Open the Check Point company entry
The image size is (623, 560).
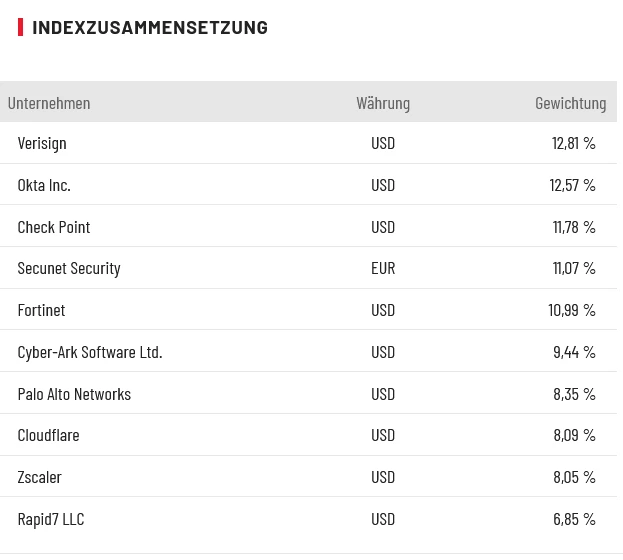pos(54,227)
